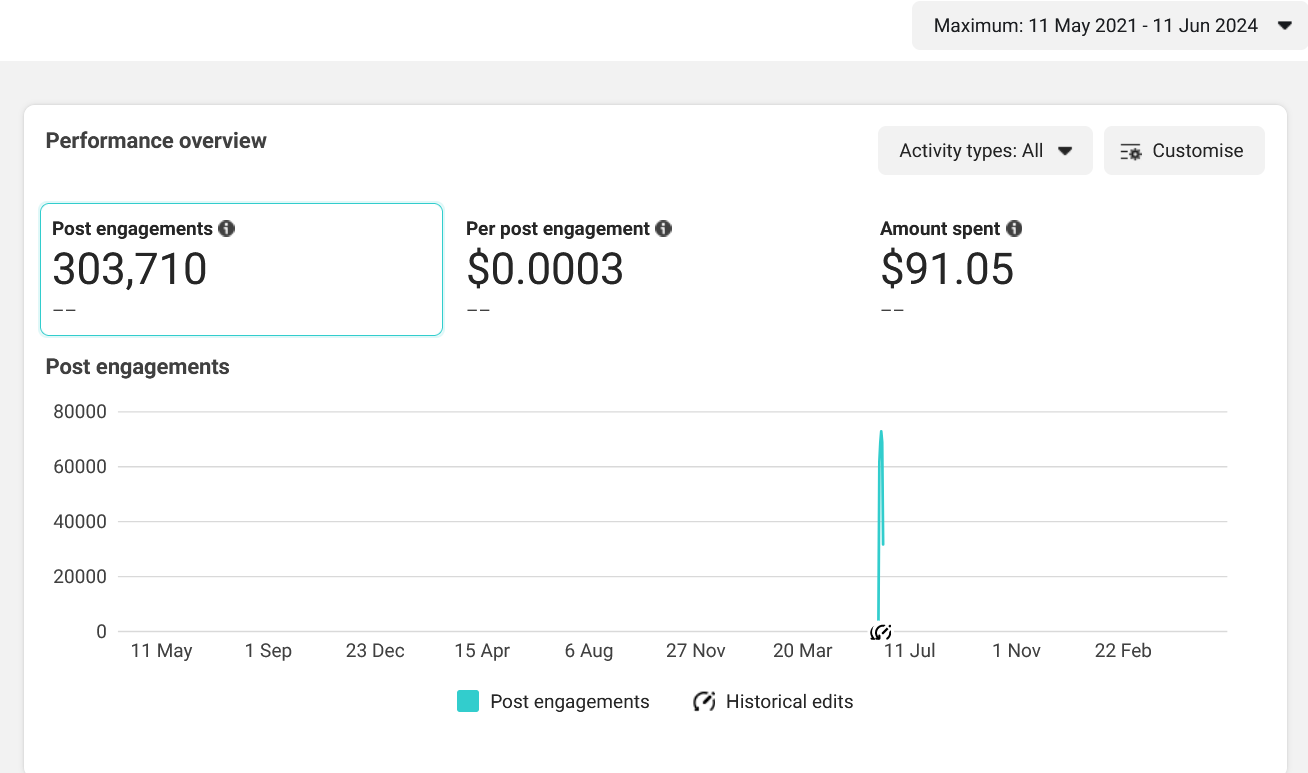This screenshot has width=1308, height=773.
Task: Click the arrow in Activity types dropdown
Action: pos(1065,151)
